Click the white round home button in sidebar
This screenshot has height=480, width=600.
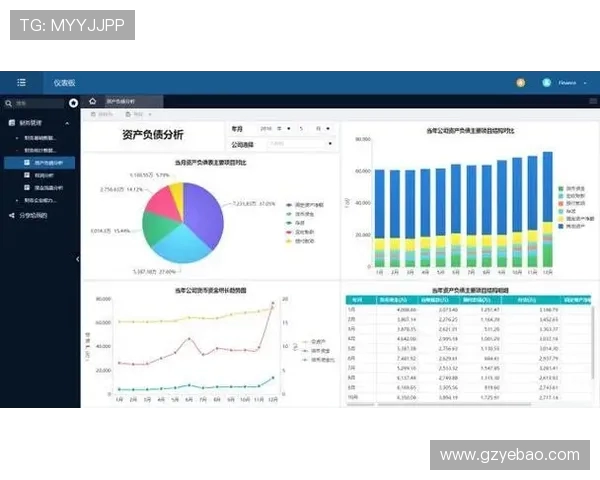pyautogui.click(x=73, y=103)
